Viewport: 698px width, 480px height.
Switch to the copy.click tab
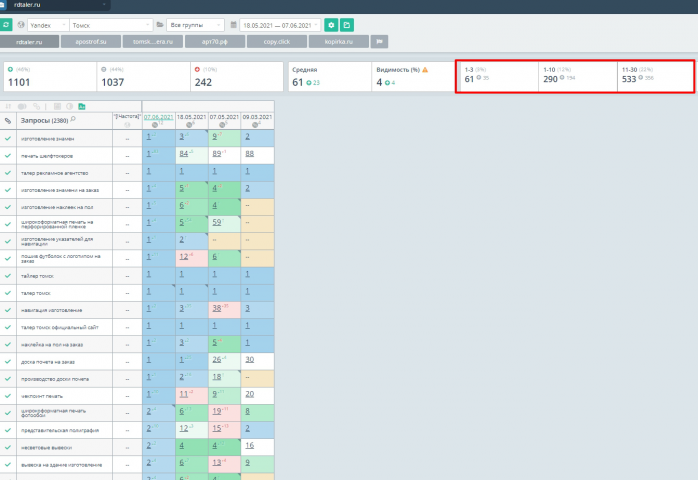pyautogui.click(x=276, y=41)
